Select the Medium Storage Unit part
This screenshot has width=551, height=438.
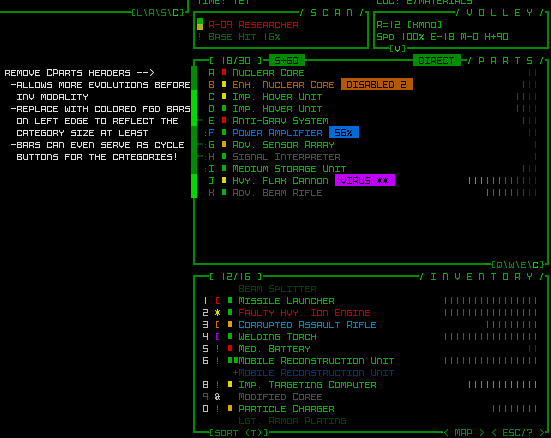point(289,168)
